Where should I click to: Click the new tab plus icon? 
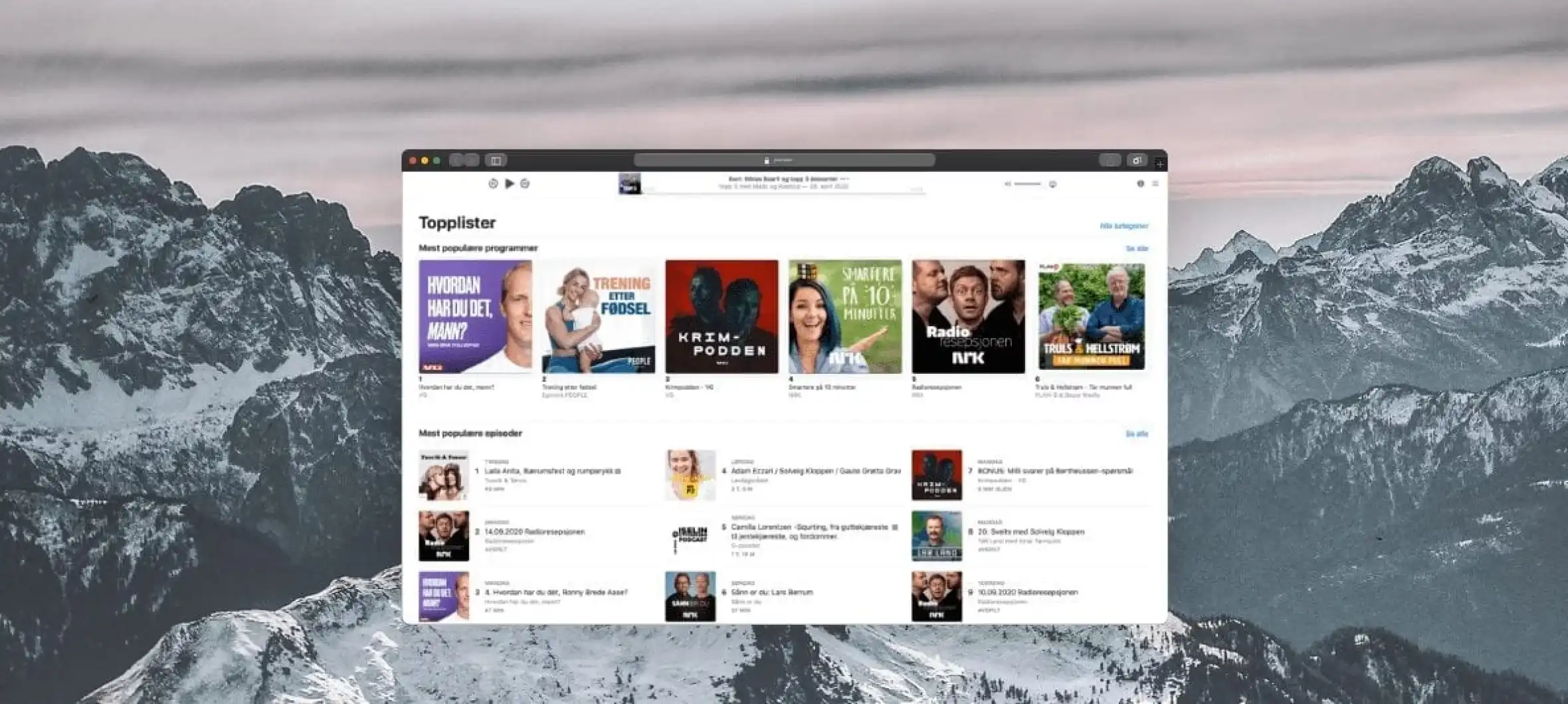pyautogui.click(x=1159, y=163)
